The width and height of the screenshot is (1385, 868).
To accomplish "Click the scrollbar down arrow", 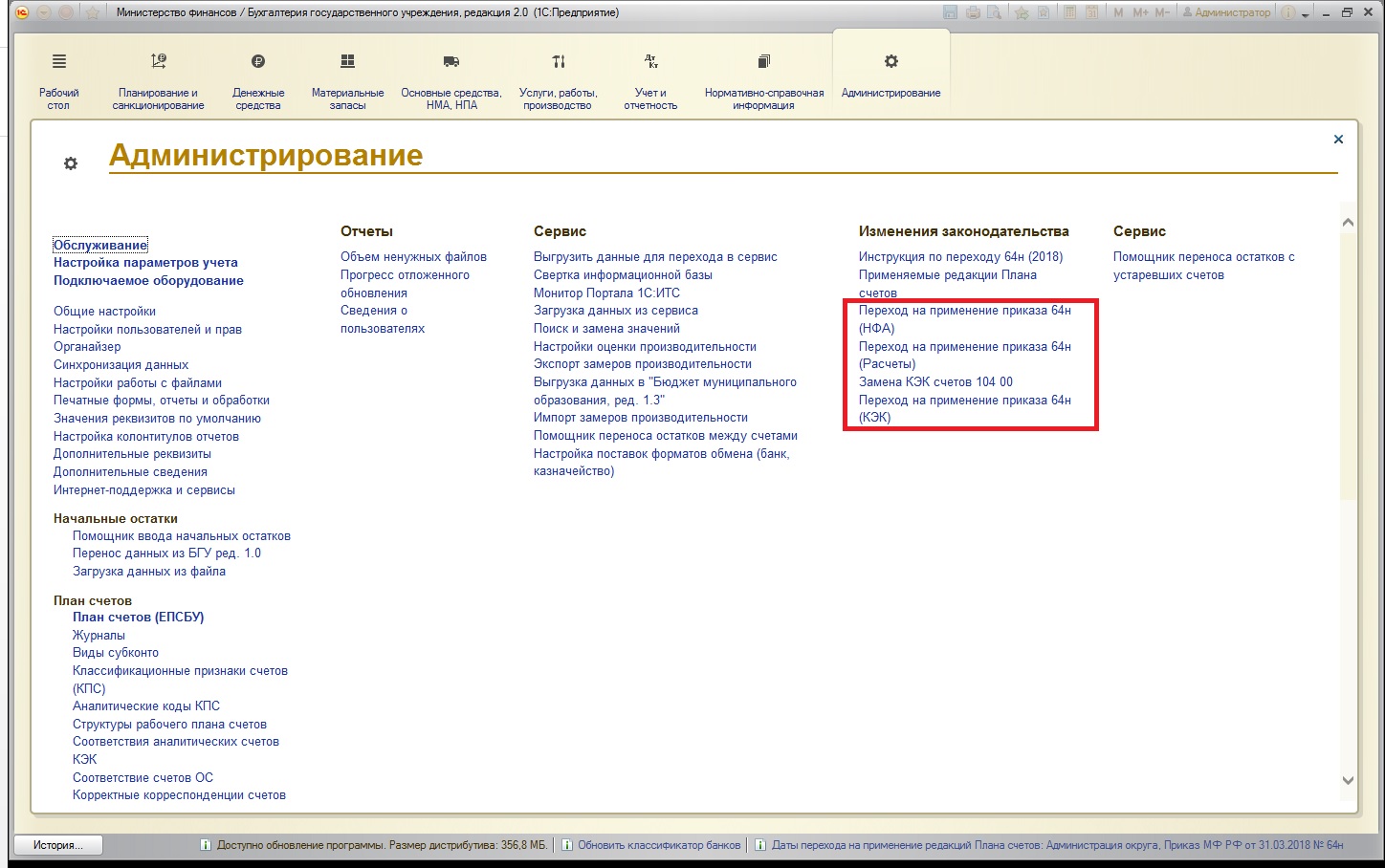I will (1348, 780).
